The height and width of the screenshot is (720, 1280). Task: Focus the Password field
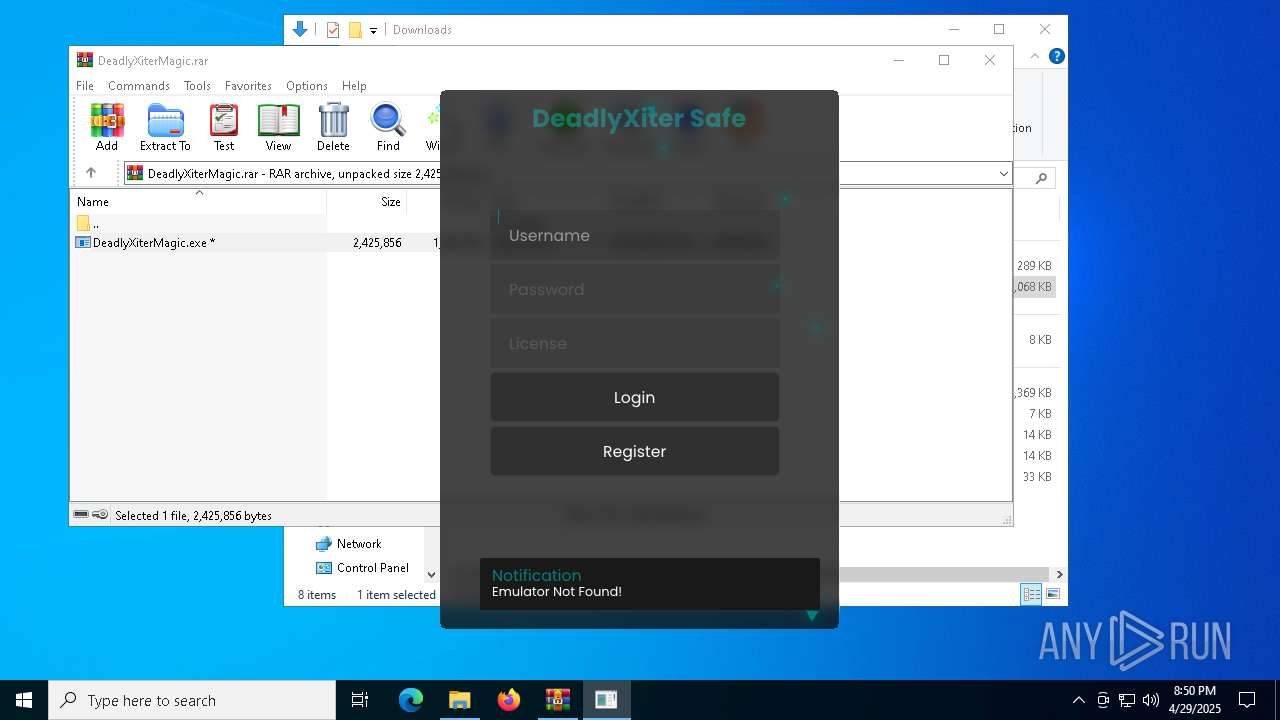[x=635, y=290]
